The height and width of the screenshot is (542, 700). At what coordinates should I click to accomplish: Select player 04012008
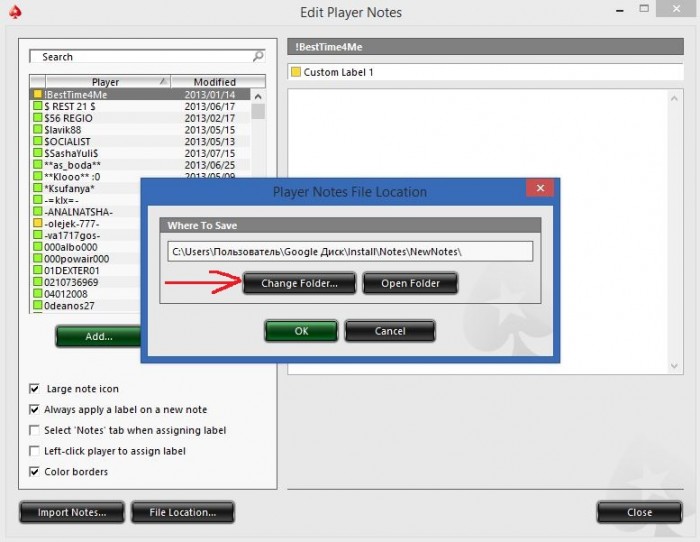85,294
